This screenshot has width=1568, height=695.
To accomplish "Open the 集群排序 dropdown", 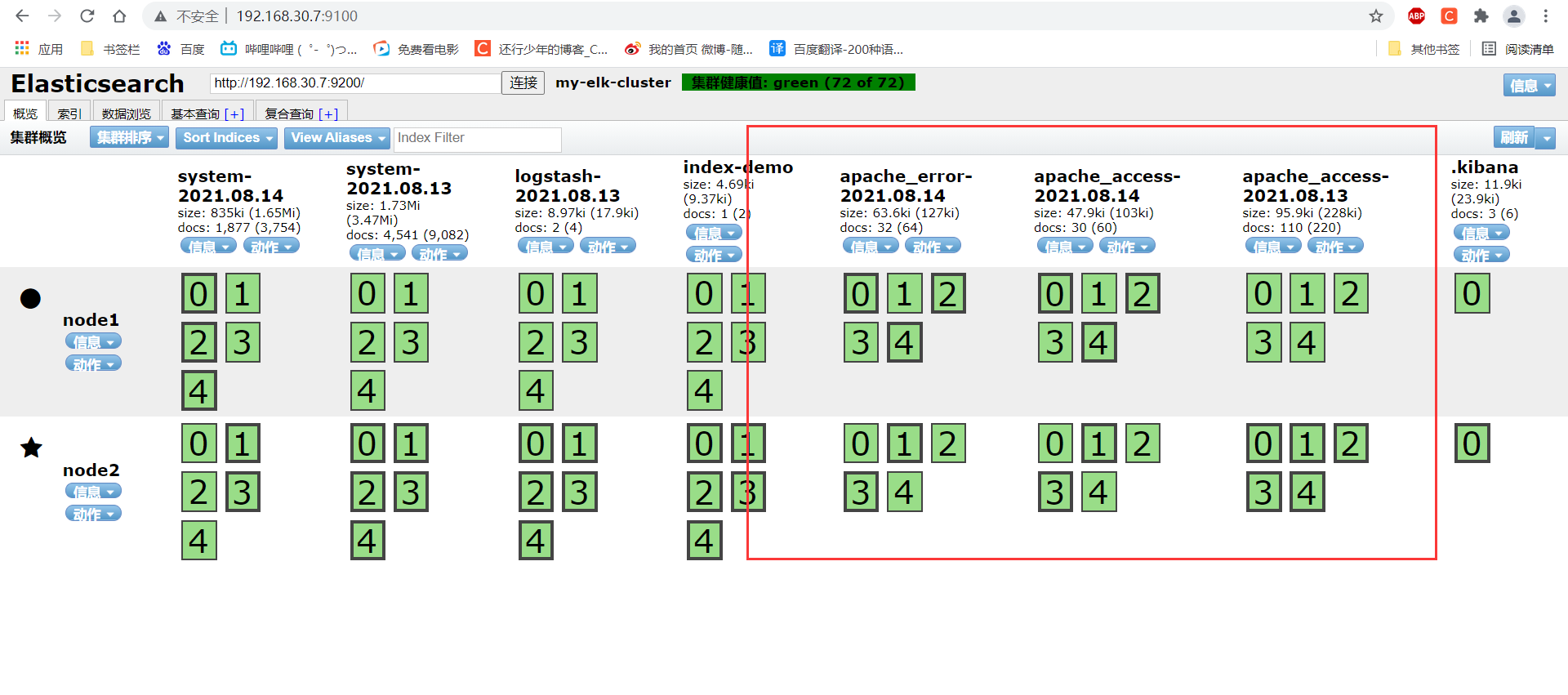I will click(x=129, y=137).
